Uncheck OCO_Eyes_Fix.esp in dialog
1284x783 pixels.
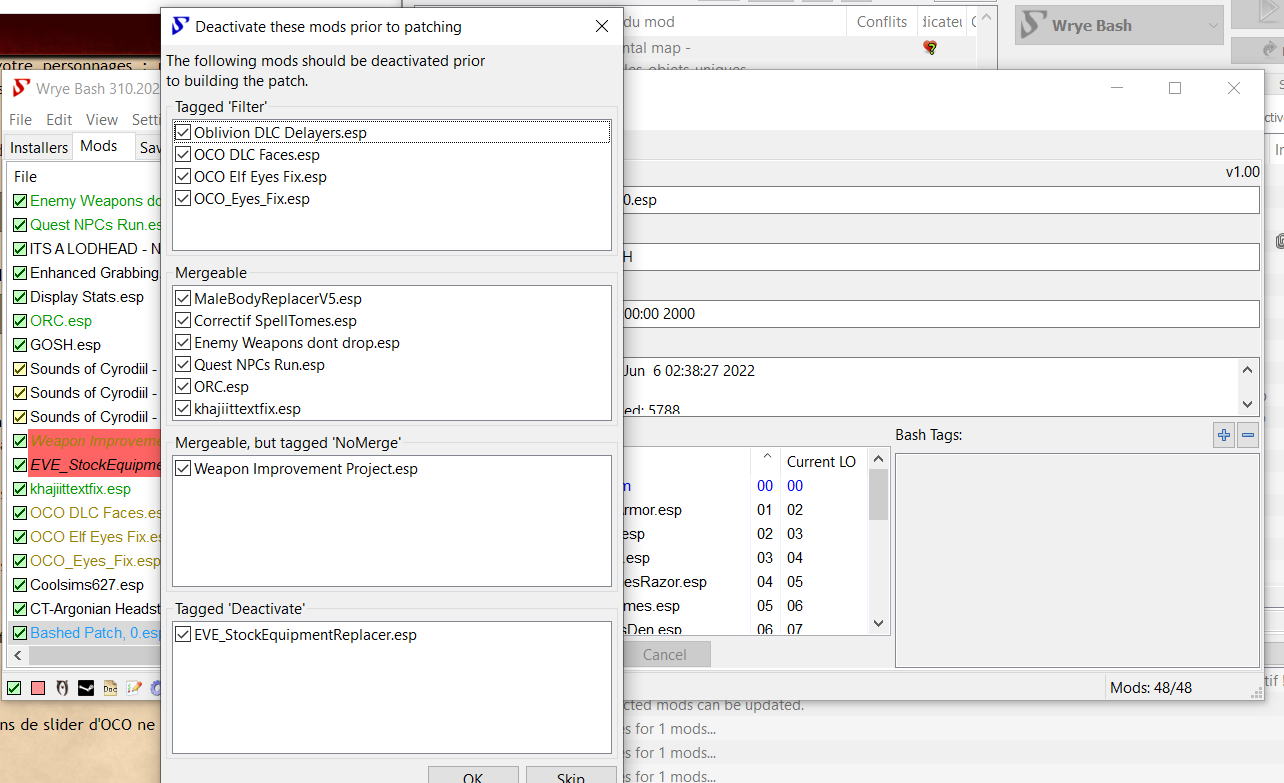coord(183,199)
